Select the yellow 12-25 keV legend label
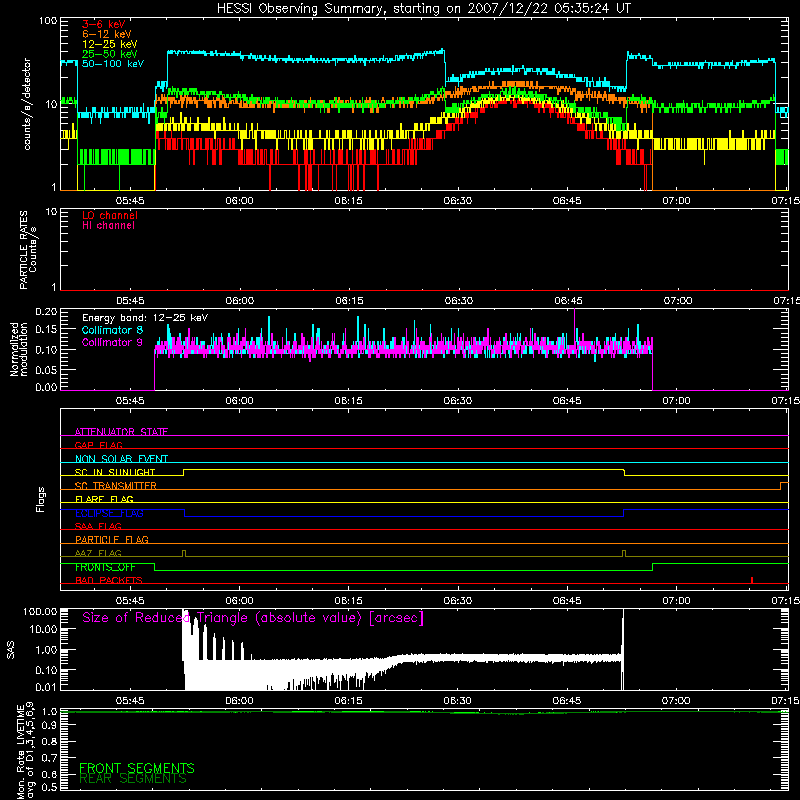The height and width of the screenshot is (800, 800). (110, 44)
